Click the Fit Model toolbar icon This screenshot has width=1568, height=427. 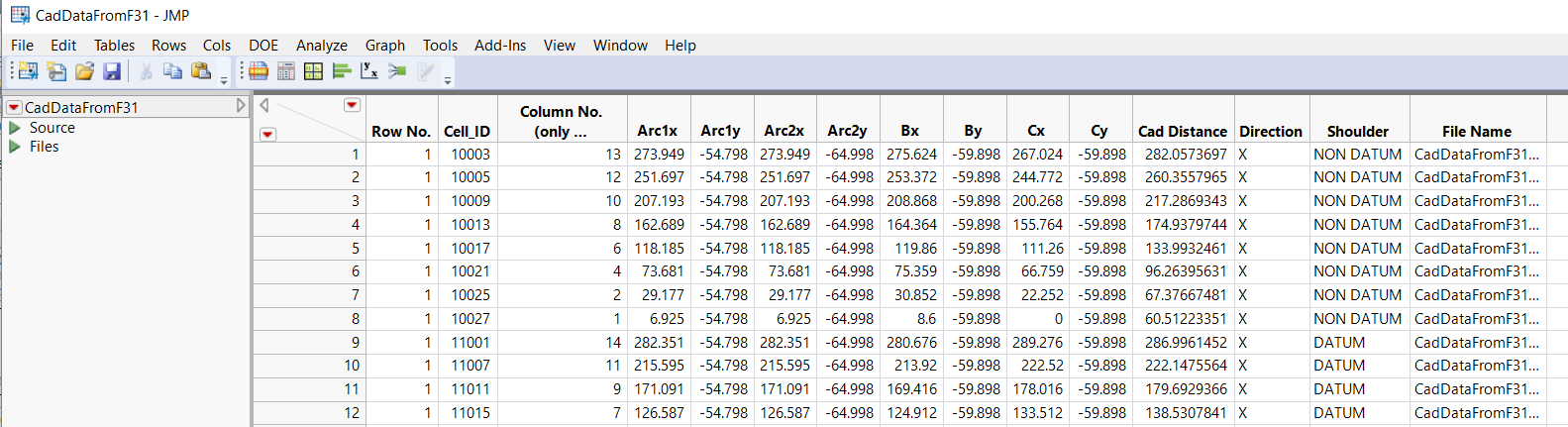(397, 71)
